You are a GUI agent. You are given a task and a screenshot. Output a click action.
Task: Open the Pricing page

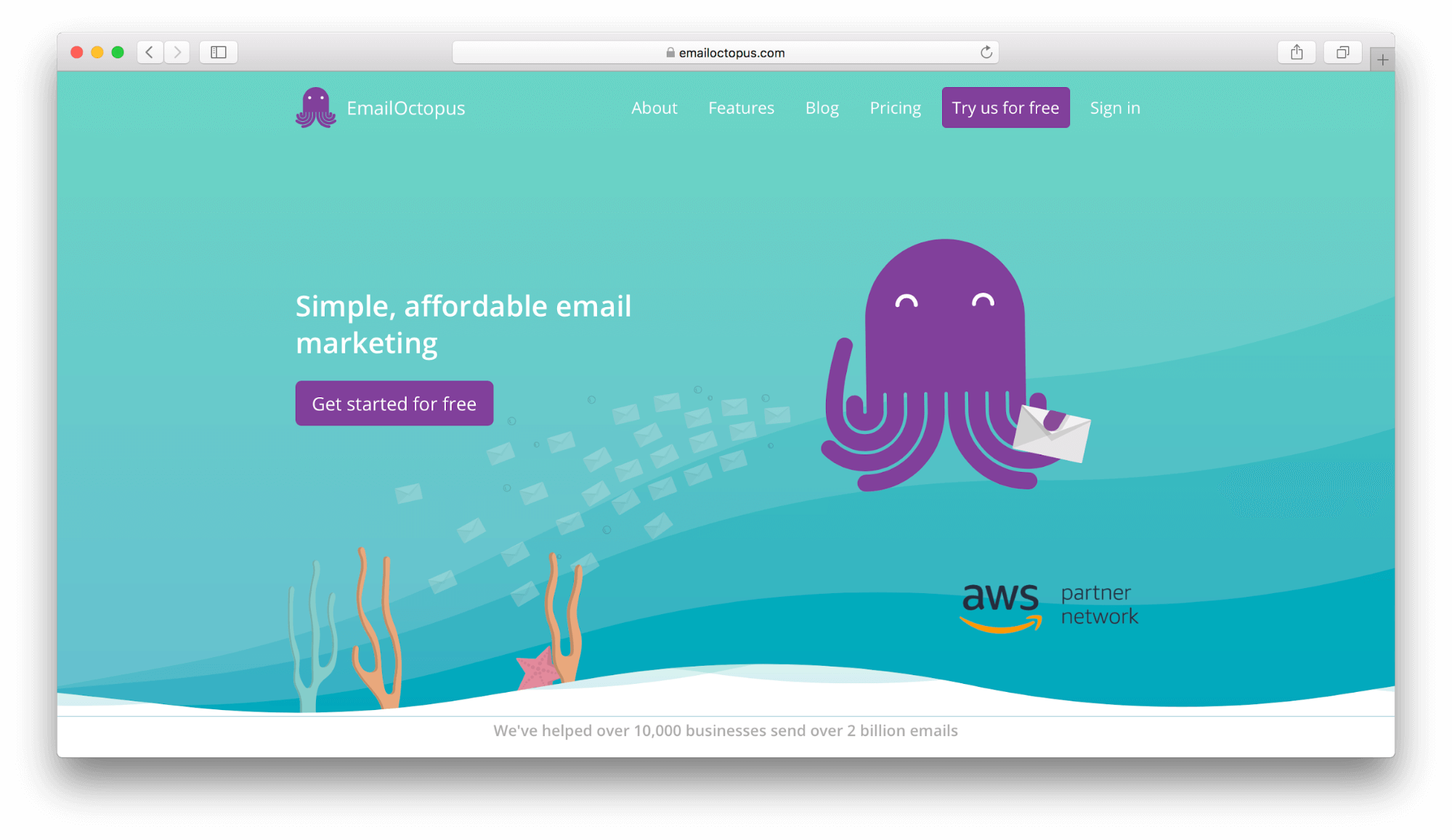(895, 107)
